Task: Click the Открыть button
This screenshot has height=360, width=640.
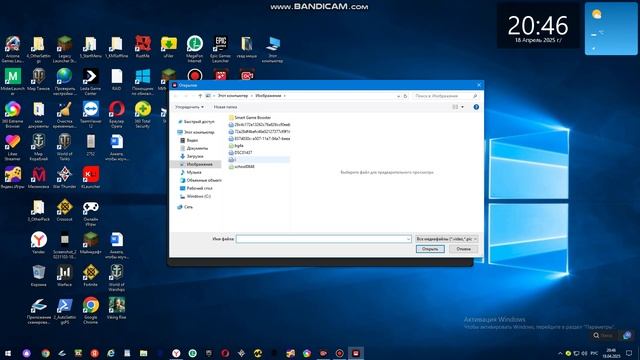Action: tap(430, 249)
